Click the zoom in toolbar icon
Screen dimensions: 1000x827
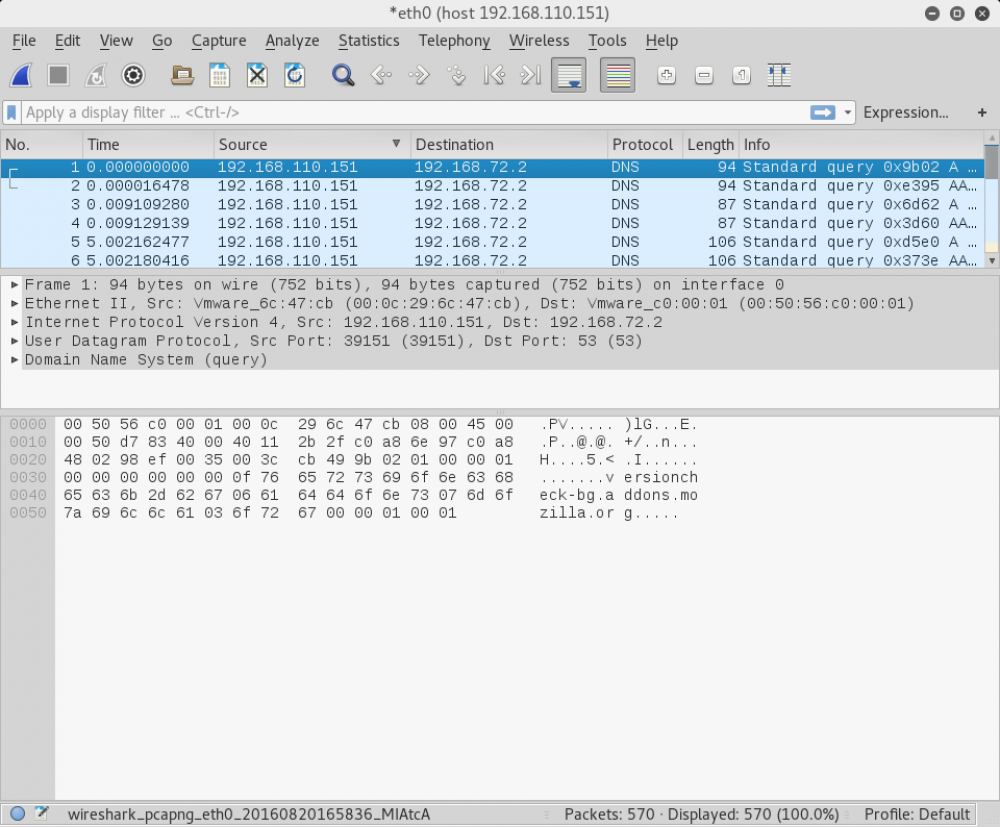[x=666, y=76]
